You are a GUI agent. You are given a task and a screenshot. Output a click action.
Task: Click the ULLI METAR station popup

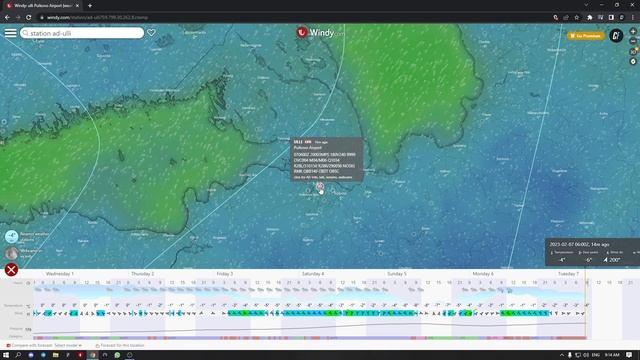pyautogui.click(x=327, y=160)
